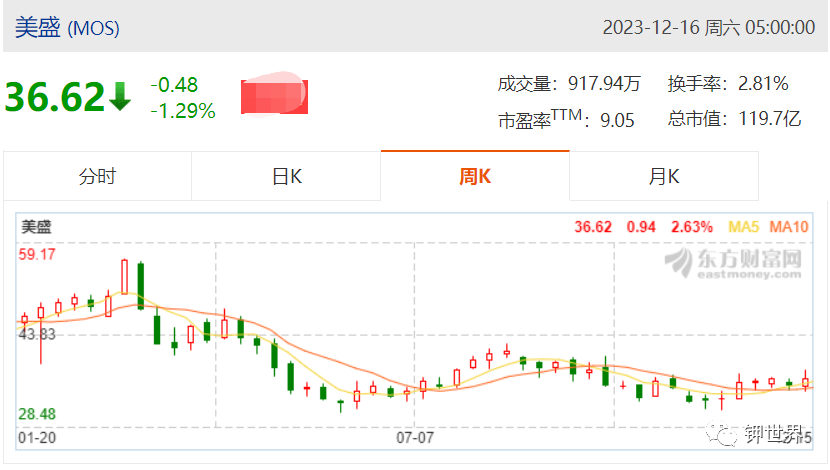The width and height of the screenshot is (830, 470).
Task: Select the 周K weekly chart tab
Action: [475, 176]
